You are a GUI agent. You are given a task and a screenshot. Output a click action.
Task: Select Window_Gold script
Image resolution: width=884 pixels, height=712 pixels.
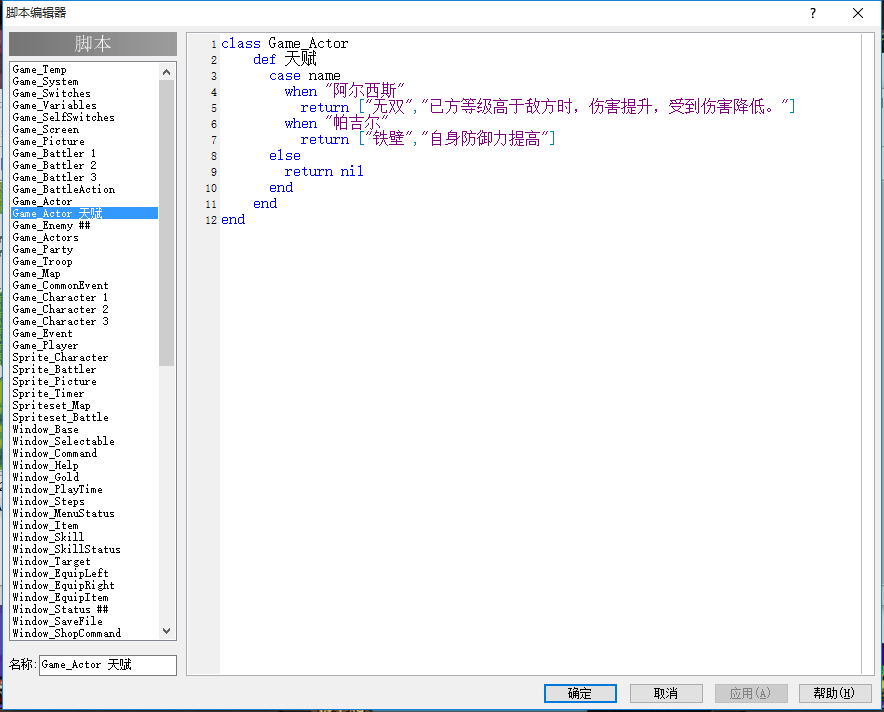click(x=85, y=477)
